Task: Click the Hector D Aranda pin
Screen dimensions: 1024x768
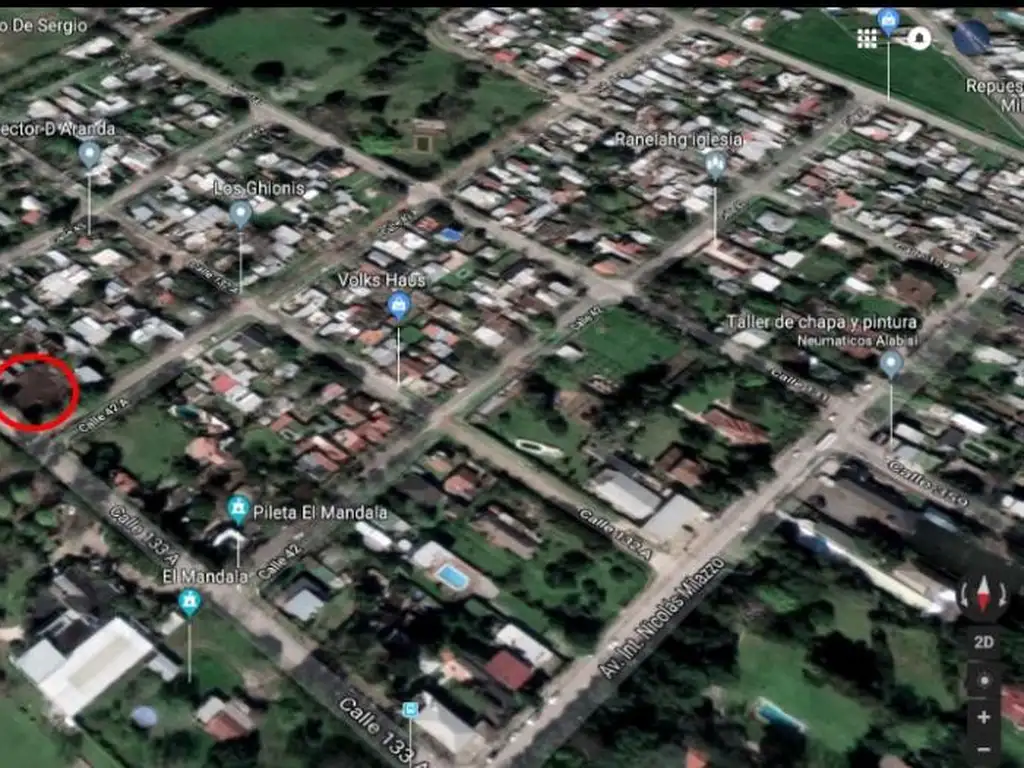Action: [x=89, y=154]
